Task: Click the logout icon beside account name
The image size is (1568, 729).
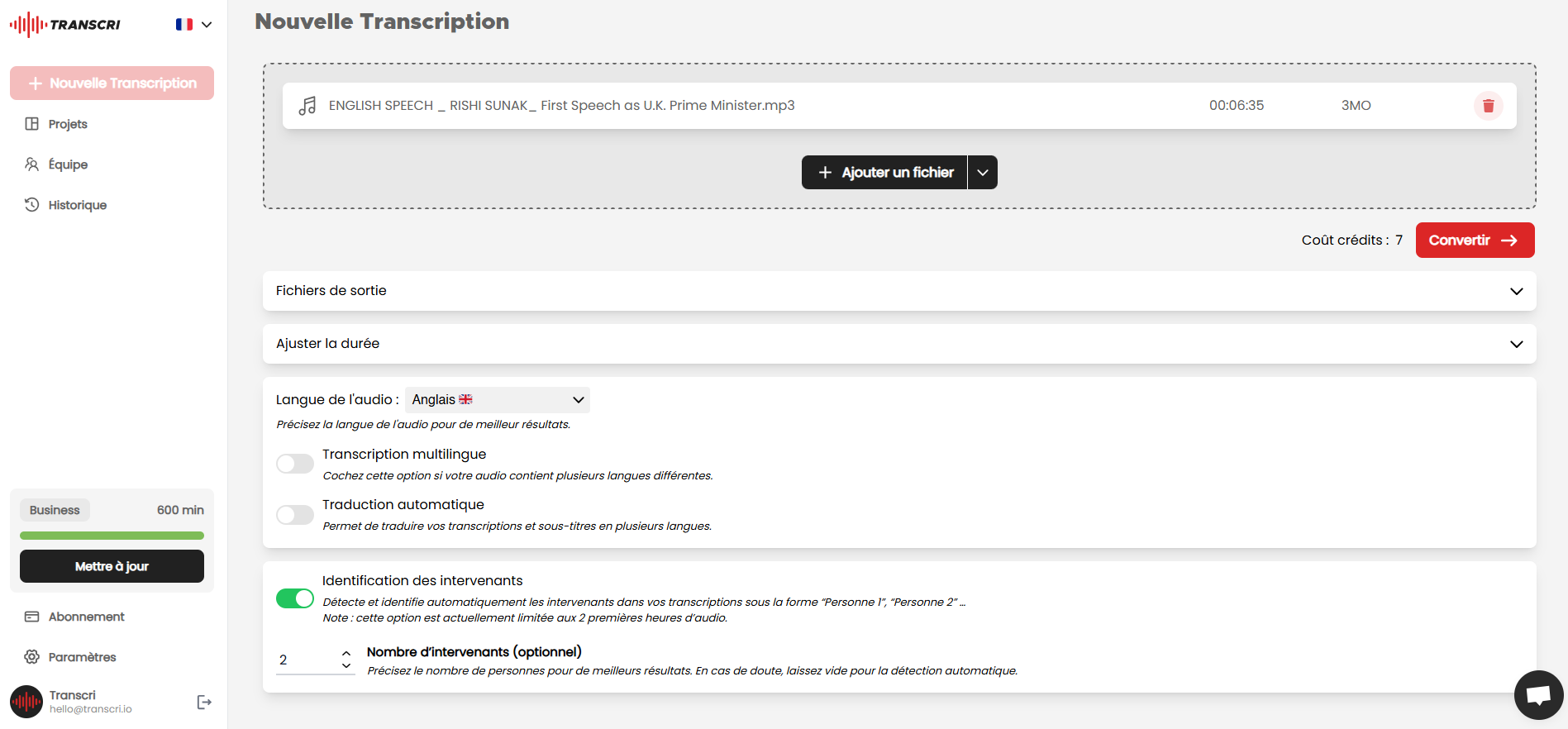Action: tap(204, 702)
